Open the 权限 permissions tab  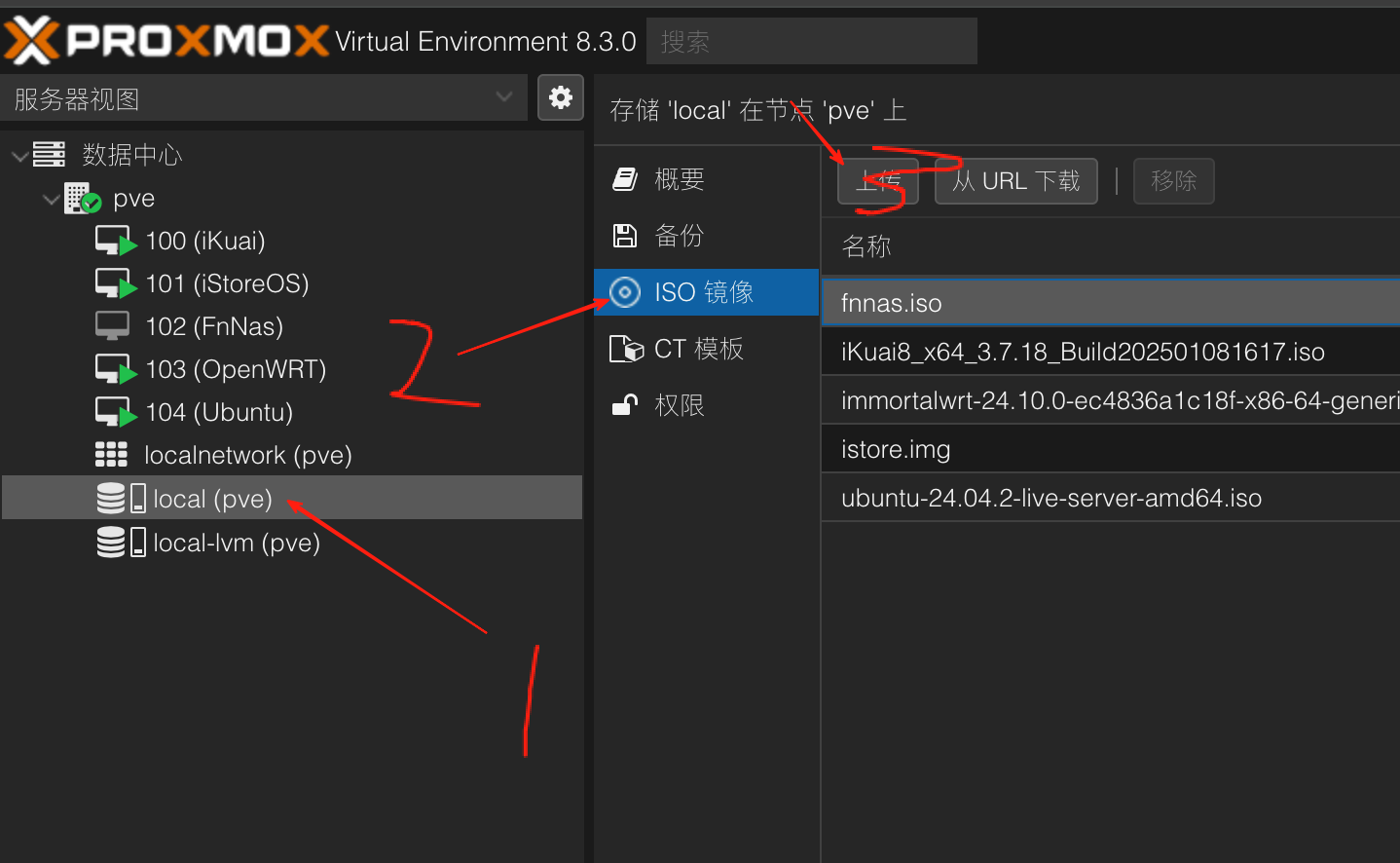pyautogui.click(x=706, y=405)
